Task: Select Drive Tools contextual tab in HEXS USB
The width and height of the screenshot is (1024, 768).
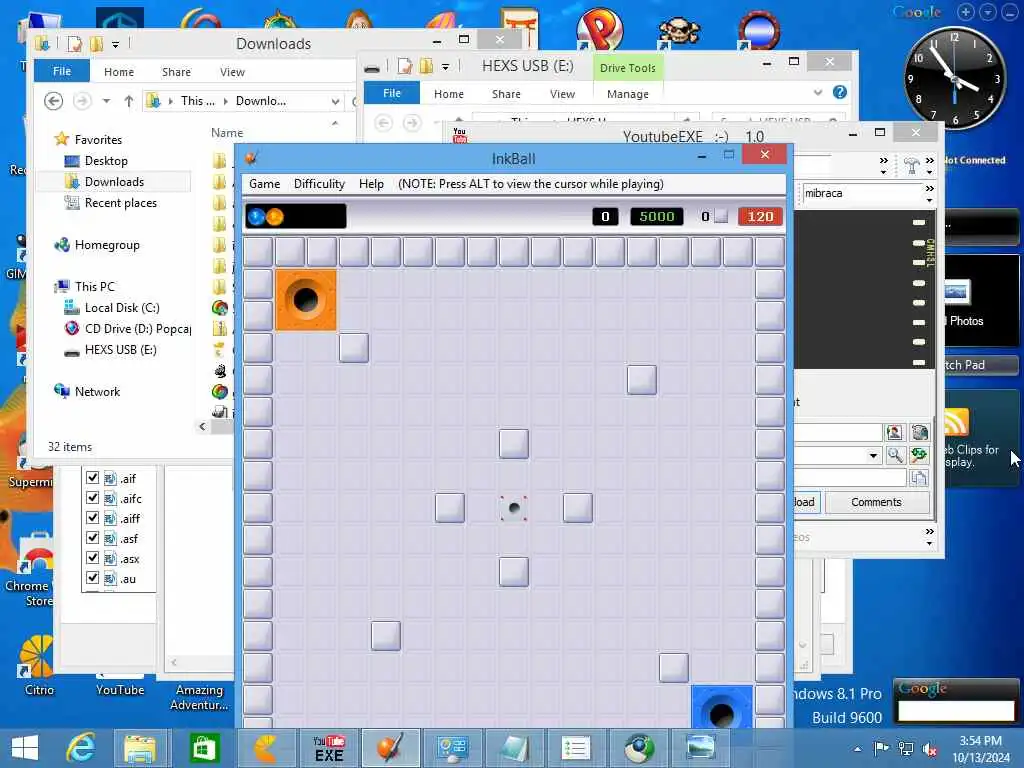Action: tap(628, 68)
